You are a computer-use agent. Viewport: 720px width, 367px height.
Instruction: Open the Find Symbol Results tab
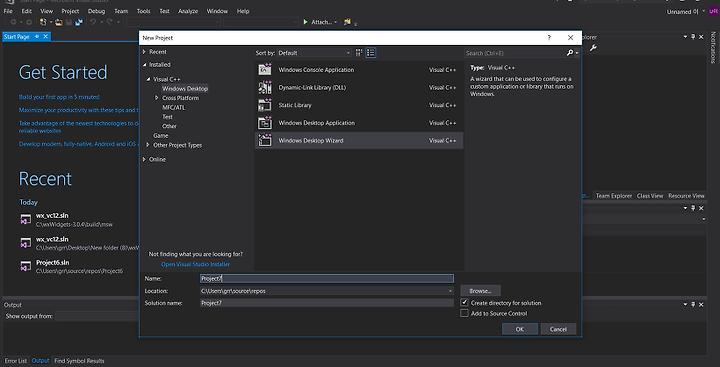[x=79, y=361]
